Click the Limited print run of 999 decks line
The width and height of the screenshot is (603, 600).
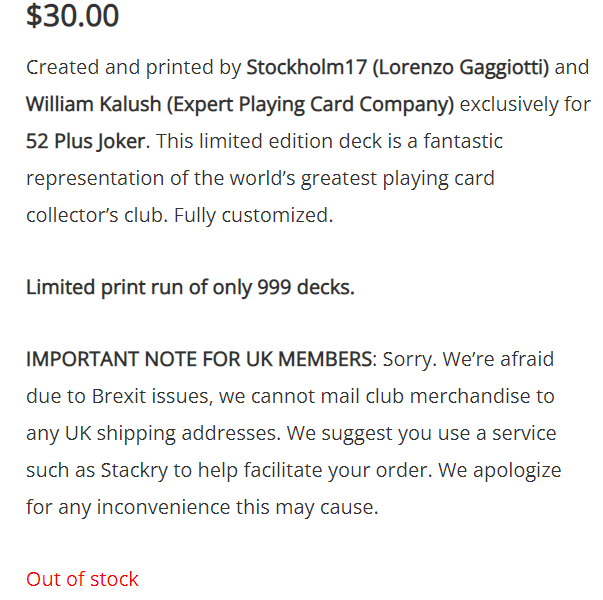[190, 287]
